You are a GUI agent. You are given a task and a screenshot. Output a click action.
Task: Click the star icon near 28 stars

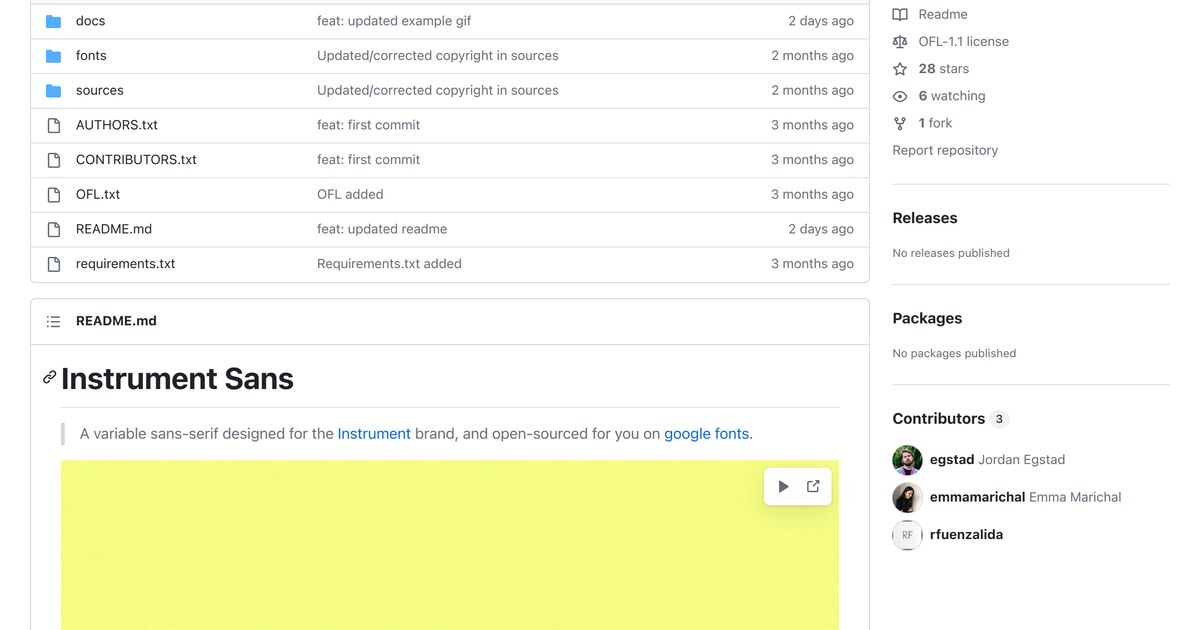(x=901, y=68)
